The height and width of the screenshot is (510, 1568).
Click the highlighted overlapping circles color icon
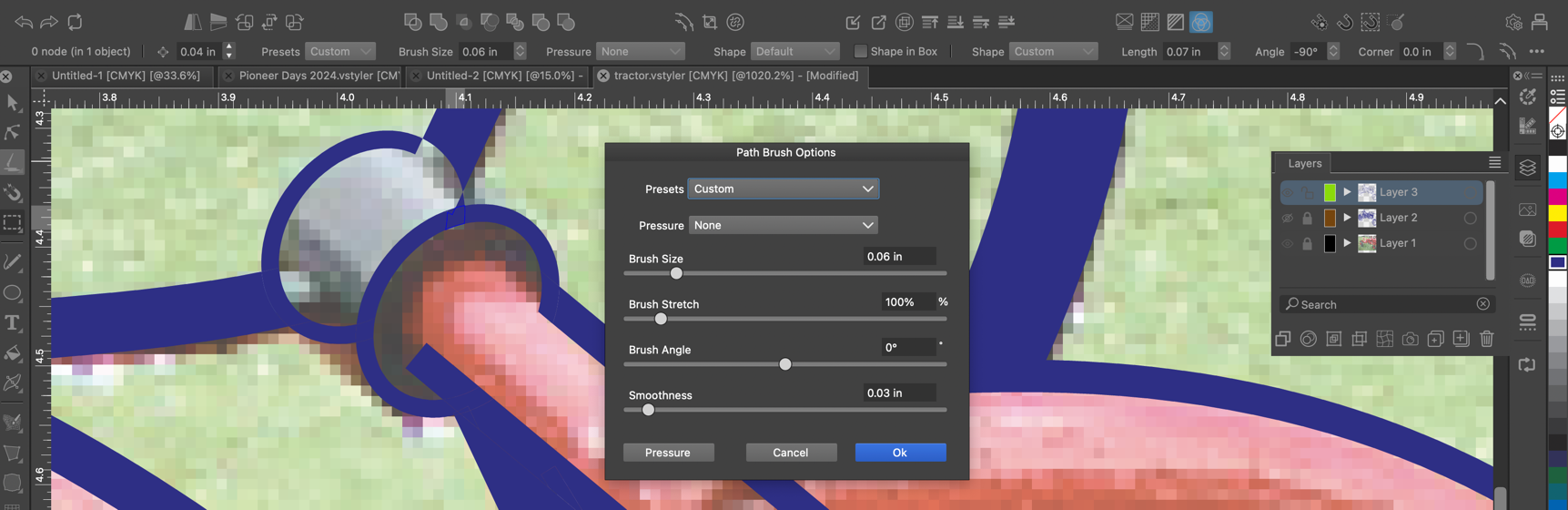coord(1200,22)
